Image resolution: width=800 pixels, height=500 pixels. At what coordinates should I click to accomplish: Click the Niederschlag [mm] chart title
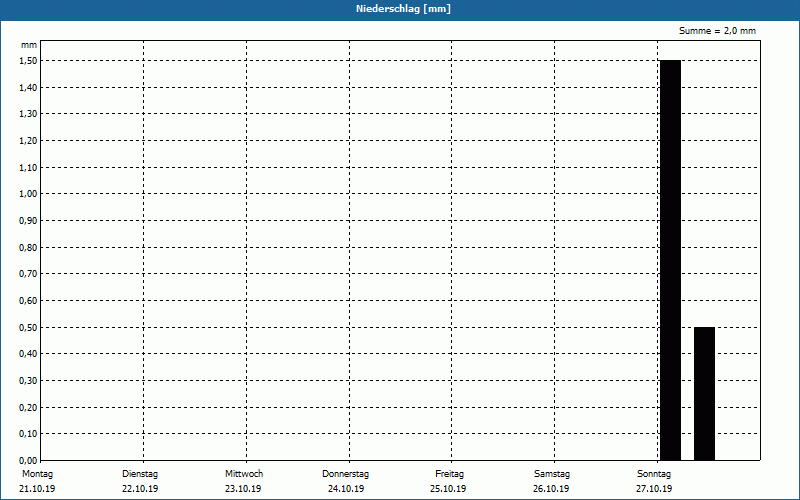(403, 9)
